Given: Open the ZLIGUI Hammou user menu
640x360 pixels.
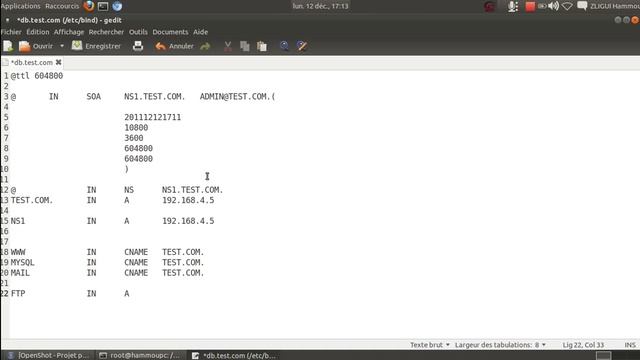Looking at the screenshot, I should [x=615, y=6].
